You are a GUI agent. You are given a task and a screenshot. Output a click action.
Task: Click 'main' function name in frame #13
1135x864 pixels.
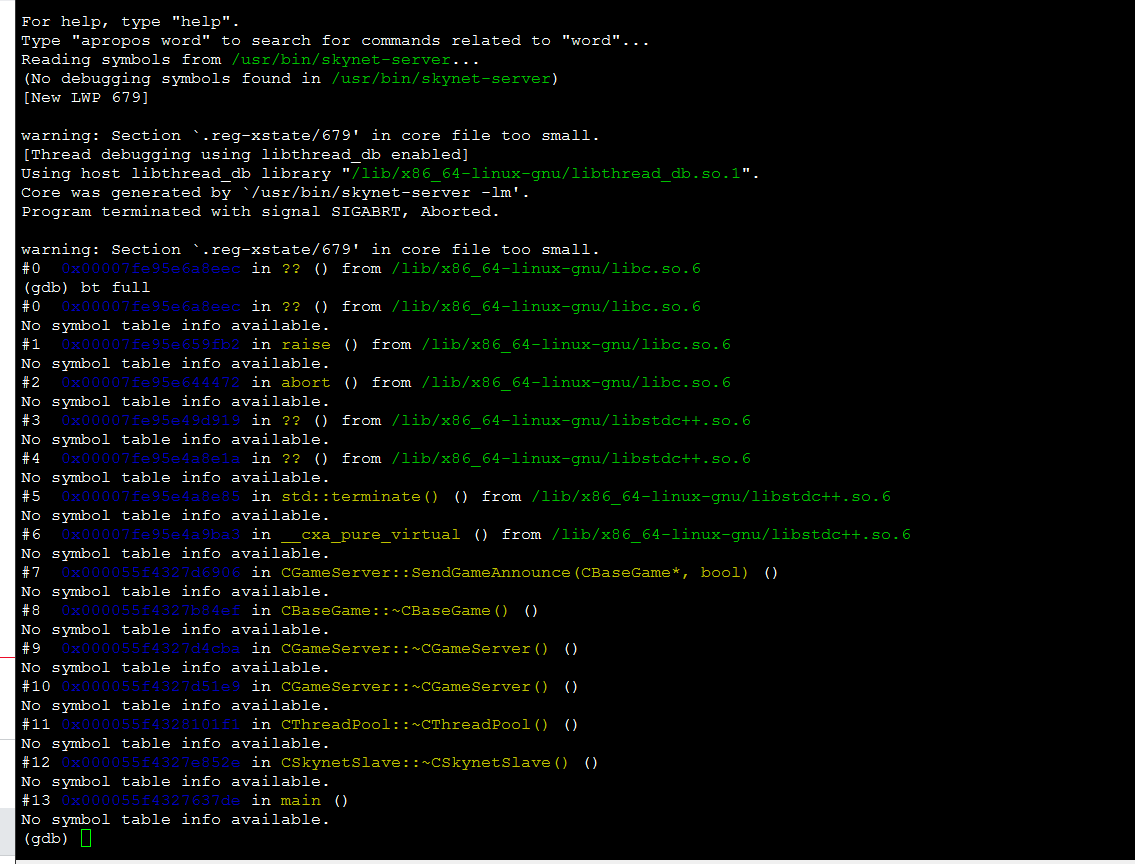[x=300, y=800]
